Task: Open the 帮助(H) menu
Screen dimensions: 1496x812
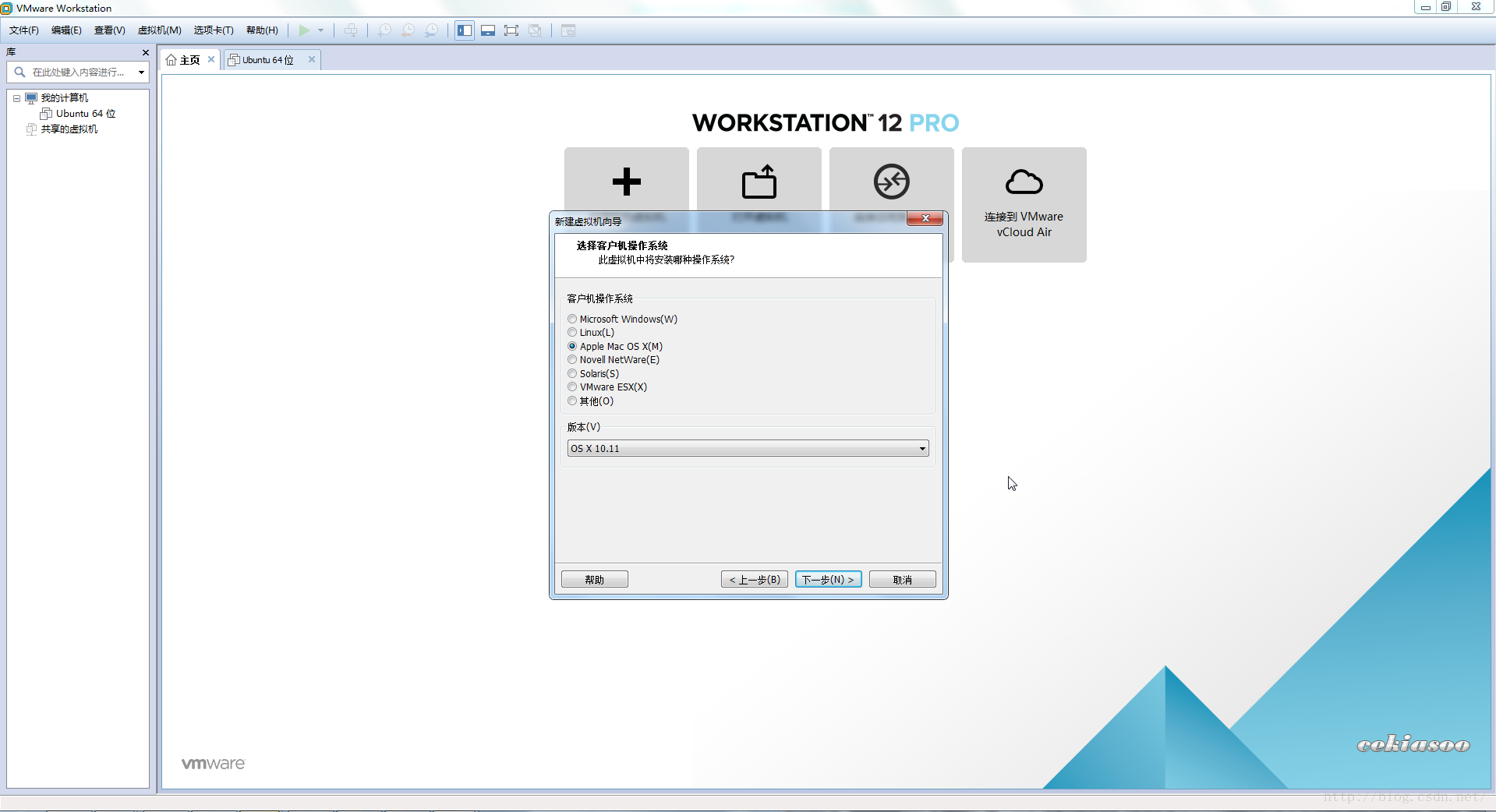Action: point(262,30)
